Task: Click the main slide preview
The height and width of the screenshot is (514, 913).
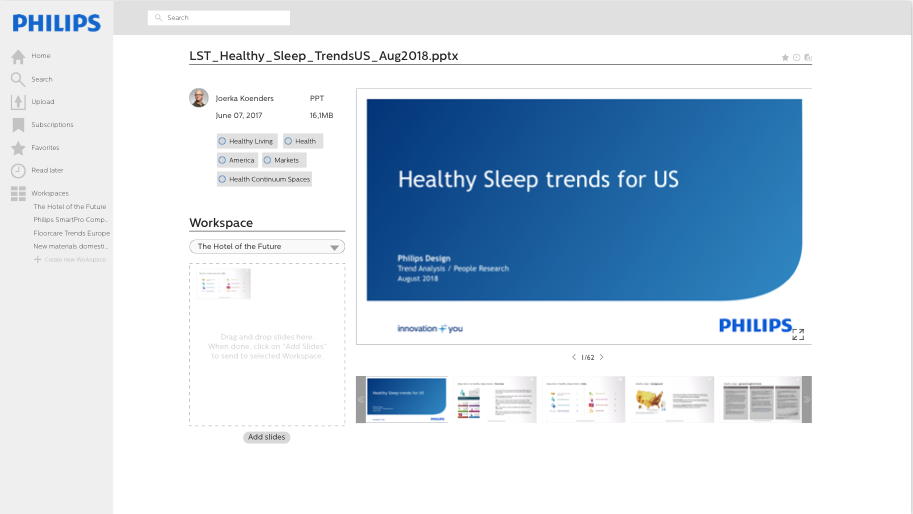Action: pyautogui.click(x=584, y=217)
